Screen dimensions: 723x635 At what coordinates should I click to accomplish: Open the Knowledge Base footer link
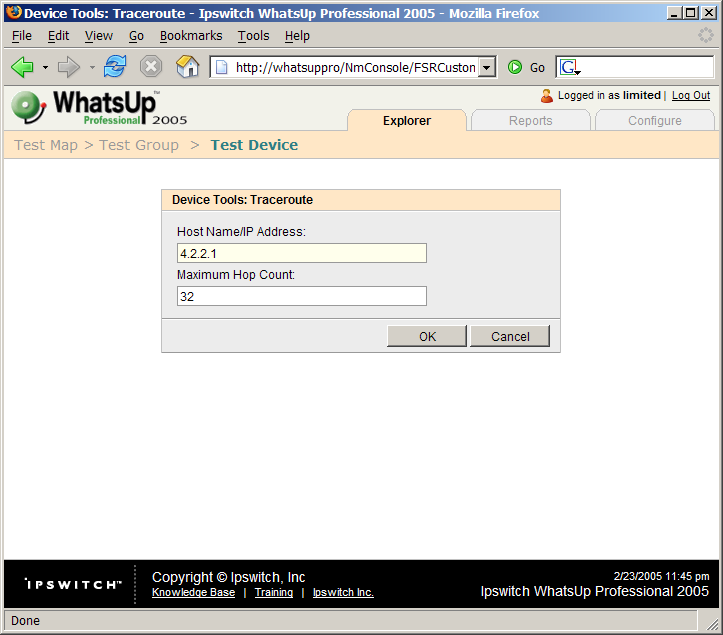click(x=193, y=592)
